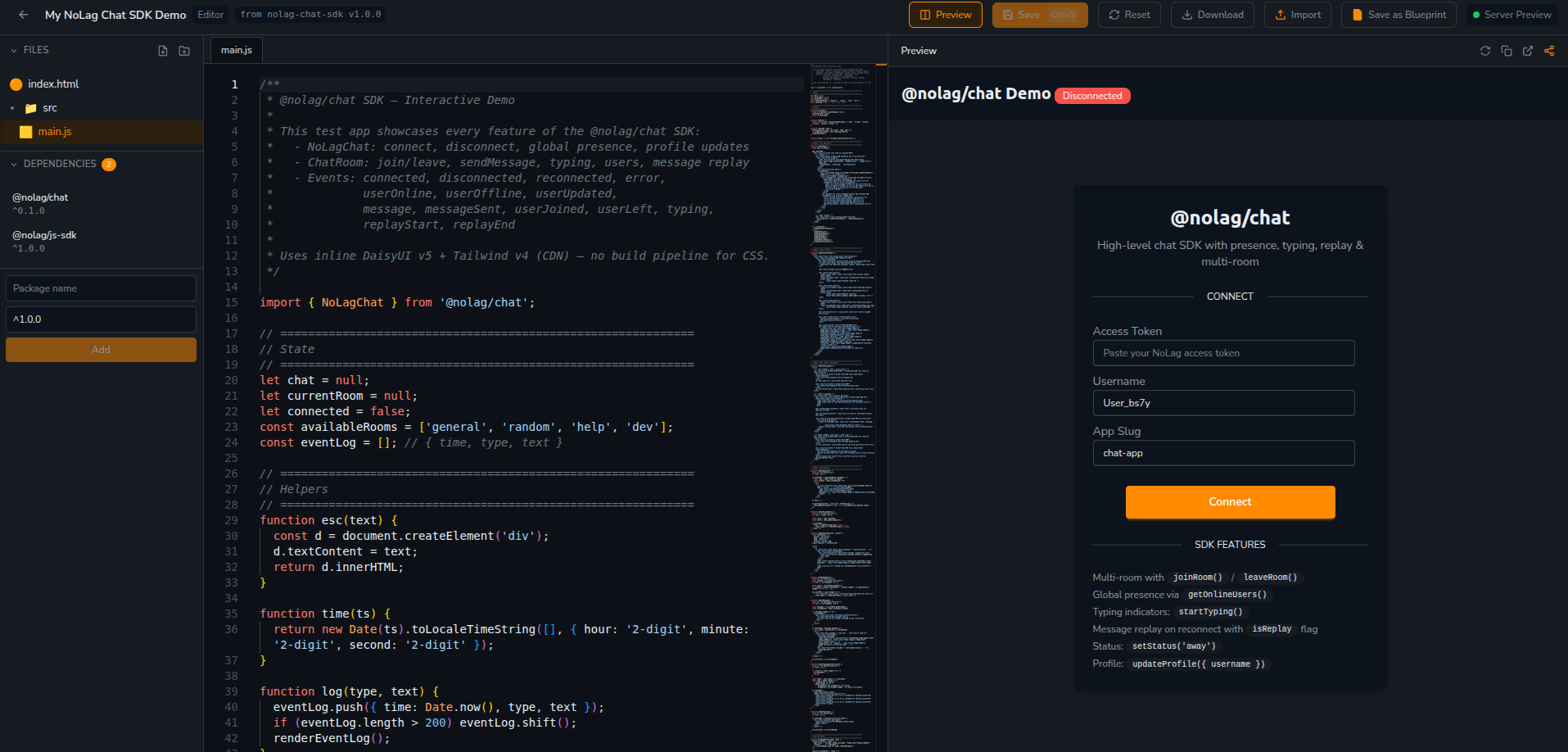Add the dependency with Add button

(x=101, y=350)
